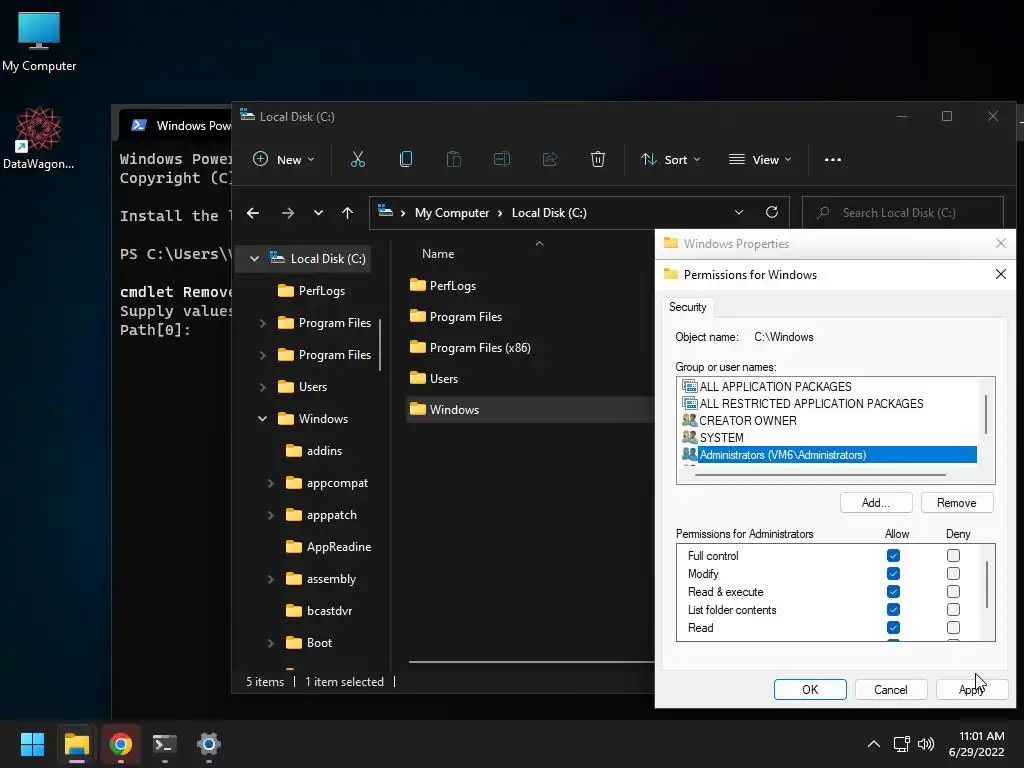Screen dimensions: 1024x768
Task: Click OK in Permissions dialog
Action: 810,690
